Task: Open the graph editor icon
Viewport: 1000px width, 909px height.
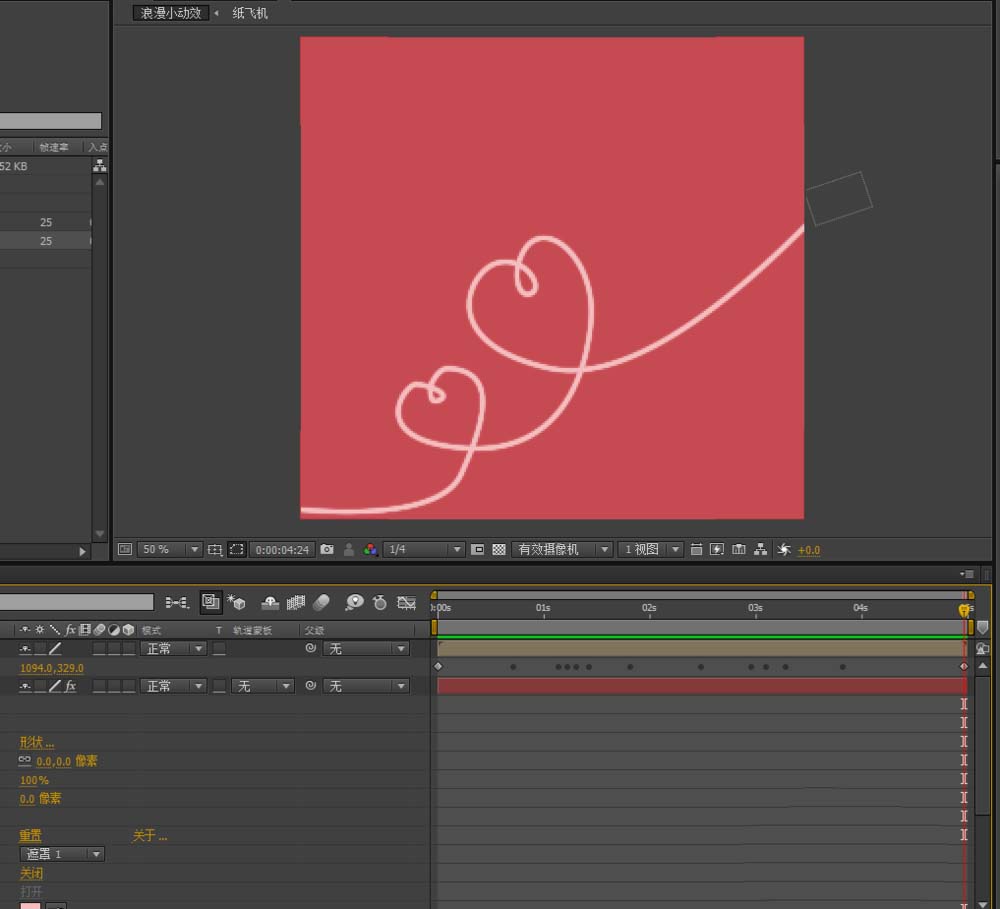Action: 406,602
